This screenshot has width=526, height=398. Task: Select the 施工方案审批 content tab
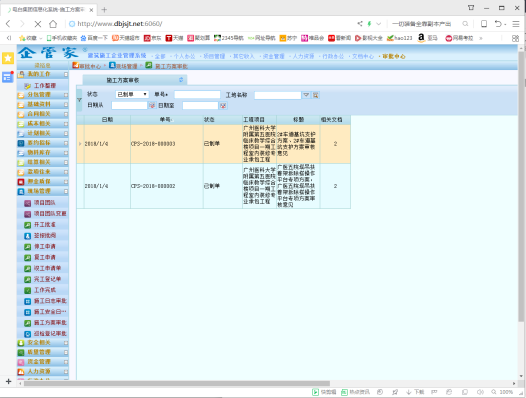point(135,80)
